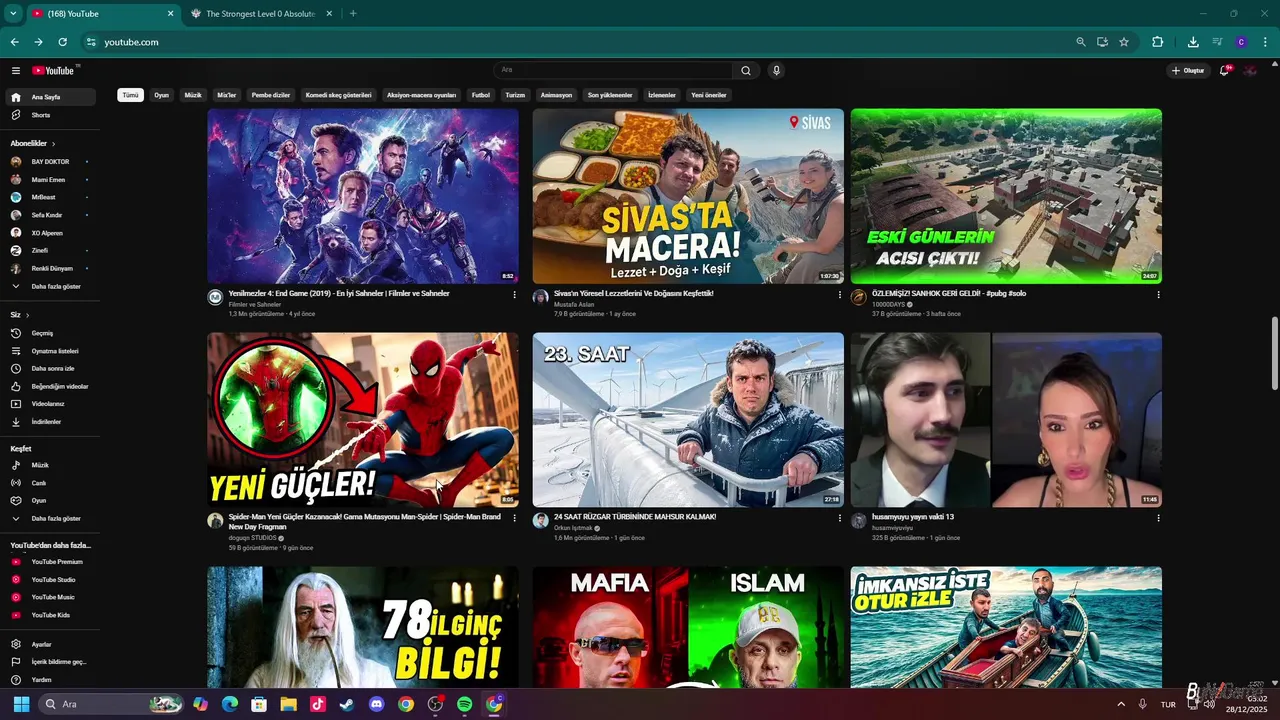The width and height of the screenshot is (1280, 720).
Task: Expand the Siz section chevron
Action: [x=27, y=315]
